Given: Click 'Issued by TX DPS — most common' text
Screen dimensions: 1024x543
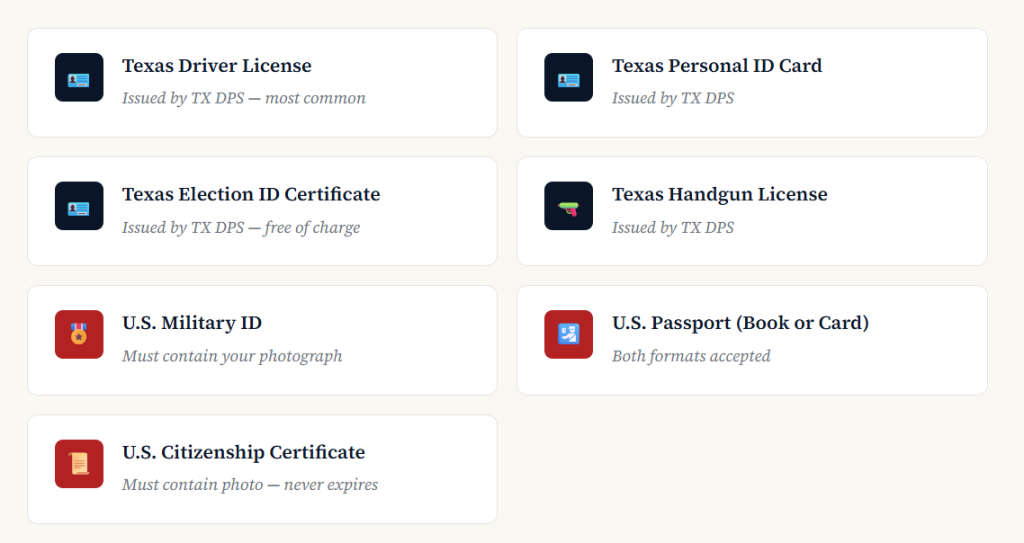Looking at the screenshot, I should click(x=244, y=98).
